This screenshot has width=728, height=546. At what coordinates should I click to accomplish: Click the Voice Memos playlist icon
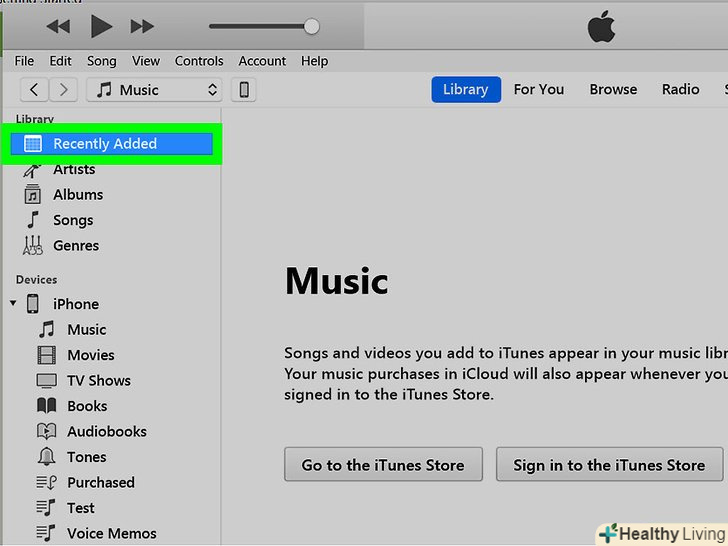click(46, 533)
